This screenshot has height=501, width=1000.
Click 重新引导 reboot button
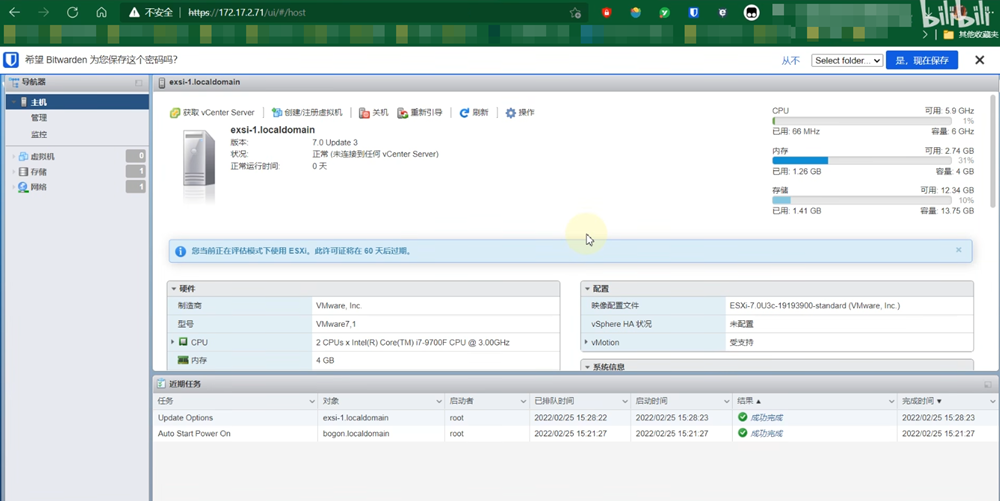coord(420,113)
